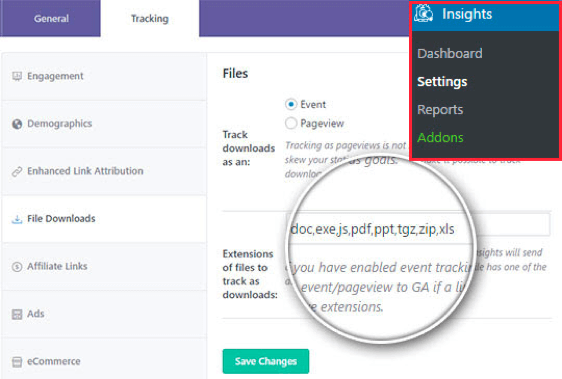The height and width of the screenshot is (379, 562).
Task: Click the Enhanced Link Attribution chain icon
Action: [x=17, y=172]
